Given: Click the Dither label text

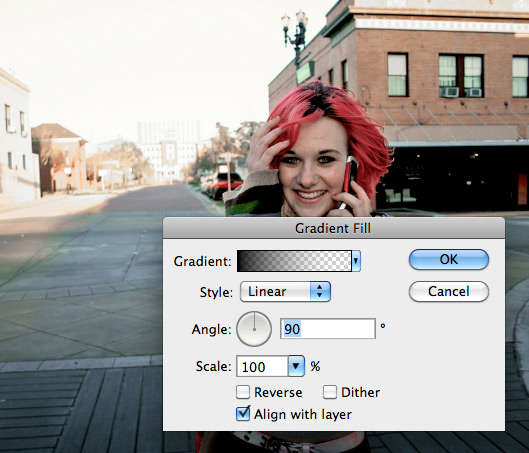Looking at the screenshot, I should 360,393.
